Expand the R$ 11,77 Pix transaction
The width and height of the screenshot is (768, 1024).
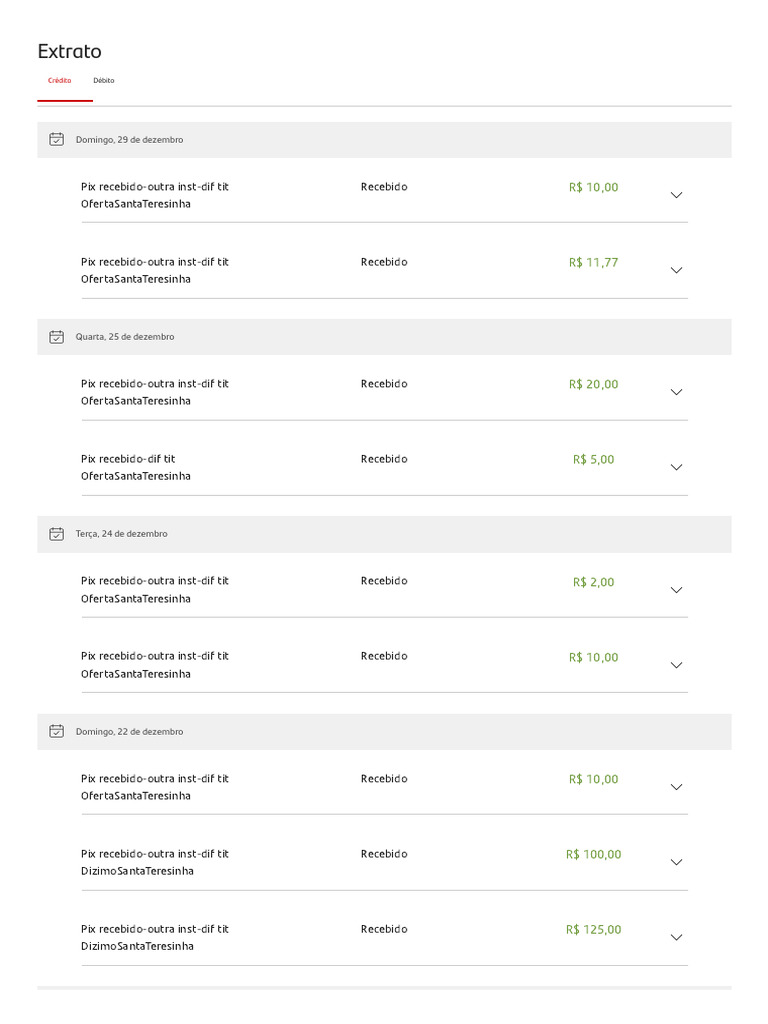(x=676, y=270)
